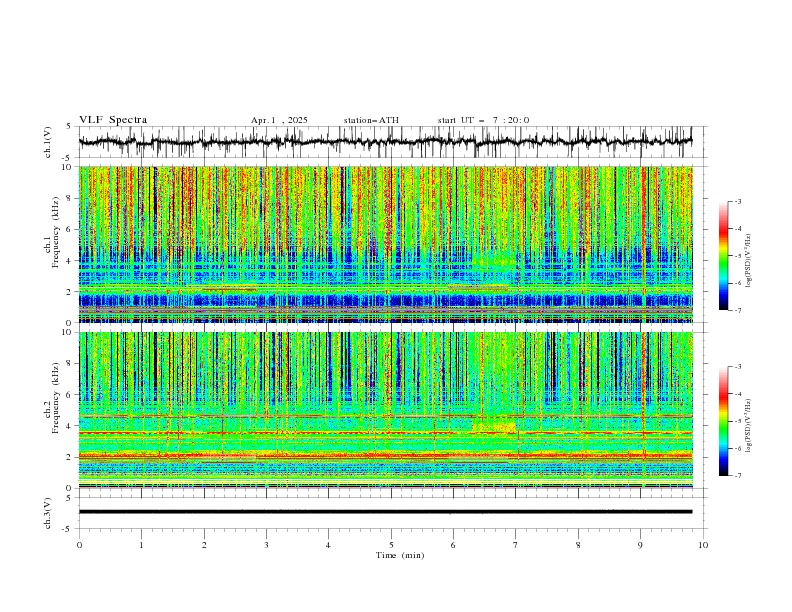Screen dimensions: 792x612
Task: Click the "-7" label on the upper color bar
Action: click(x=738, y=310)
